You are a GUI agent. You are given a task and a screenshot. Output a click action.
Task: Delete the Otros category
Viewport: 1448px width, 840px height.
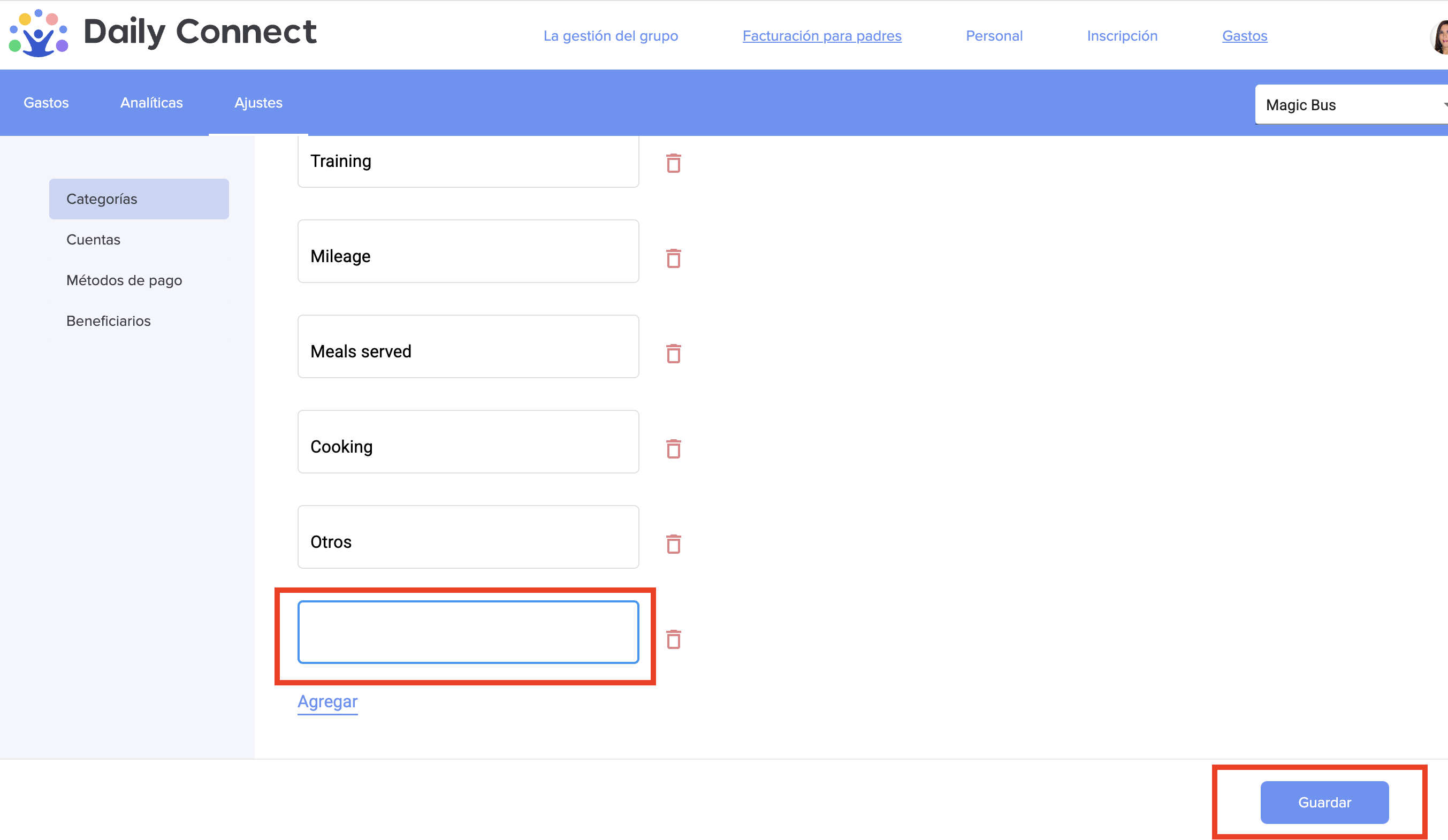click(x=673, y=544)
